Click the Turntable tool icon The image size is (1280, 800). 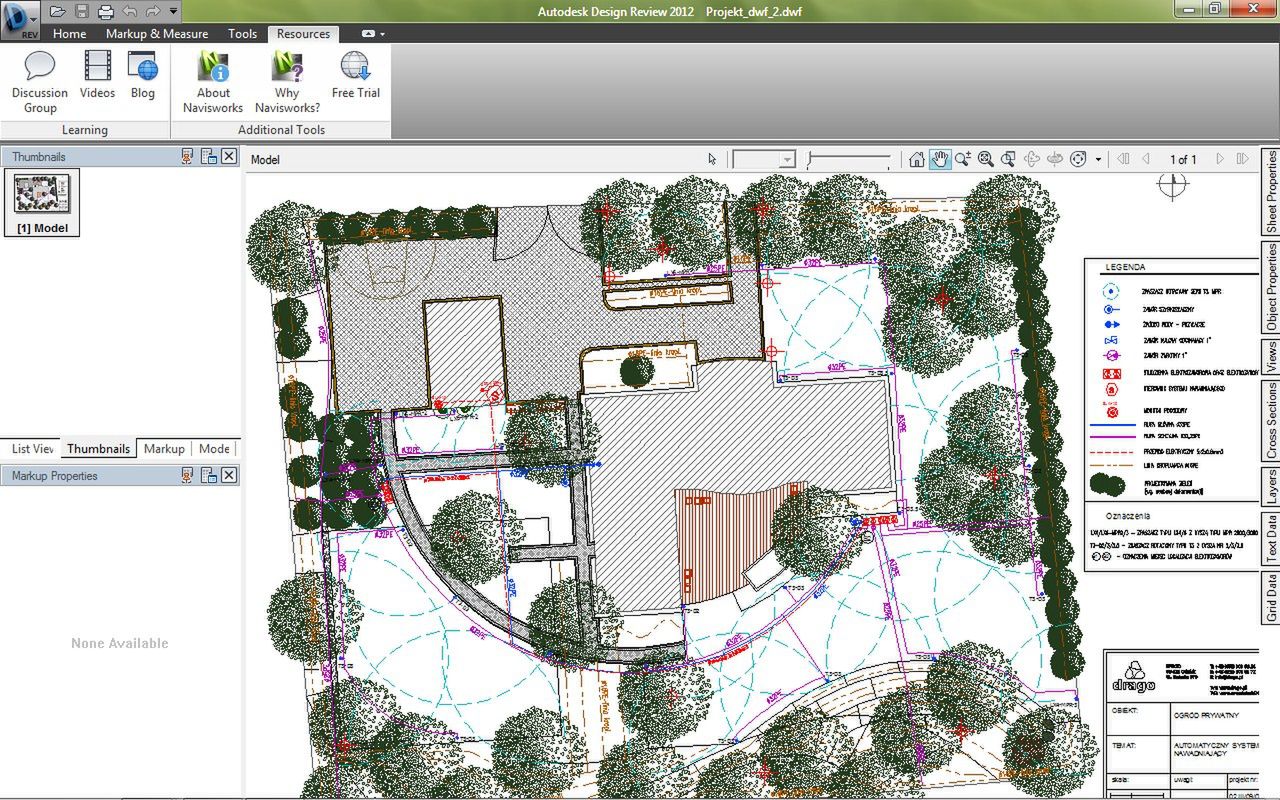click(x=1054, y=159)
